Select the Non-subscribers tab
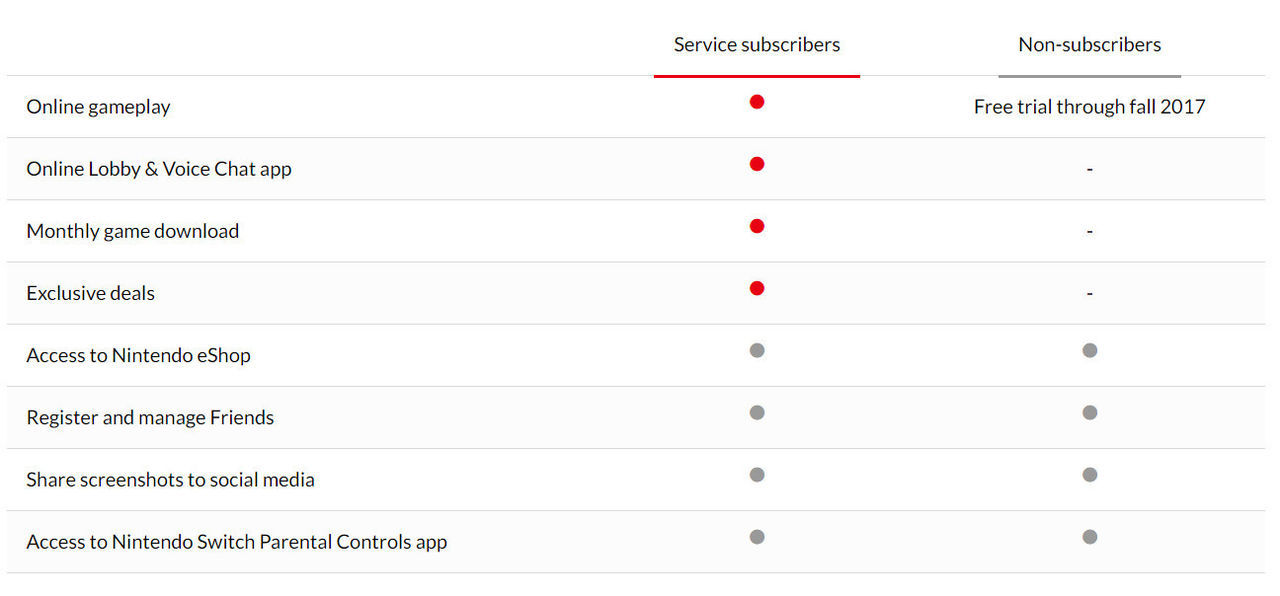Viewport: 1280px width, 596px height. click(1089, 45)
